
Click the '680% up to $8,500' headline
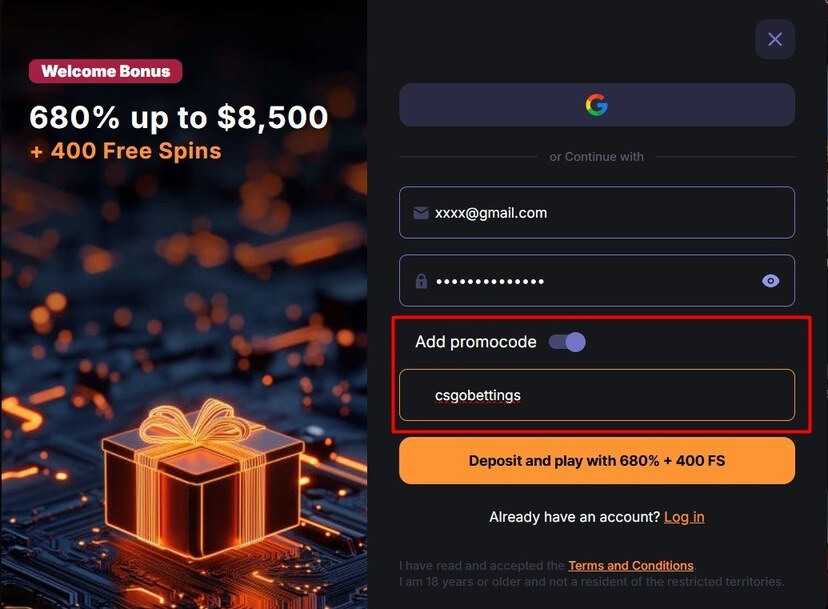[x=179, y=118]
